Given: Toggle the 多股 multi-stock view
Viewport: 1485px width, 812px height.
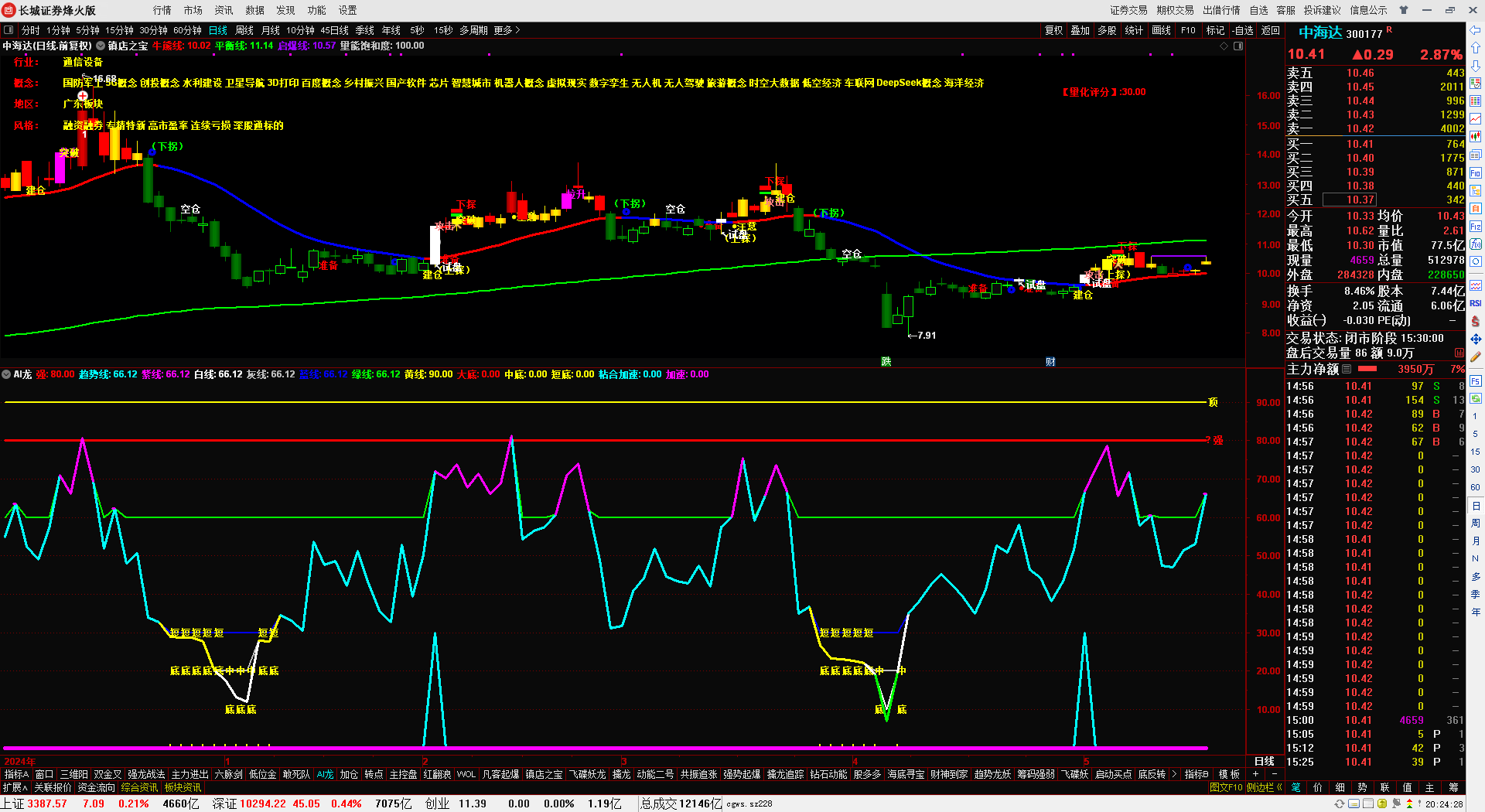Looking at the screenshot, I should pyautogui.click(x=1107, y=30).
